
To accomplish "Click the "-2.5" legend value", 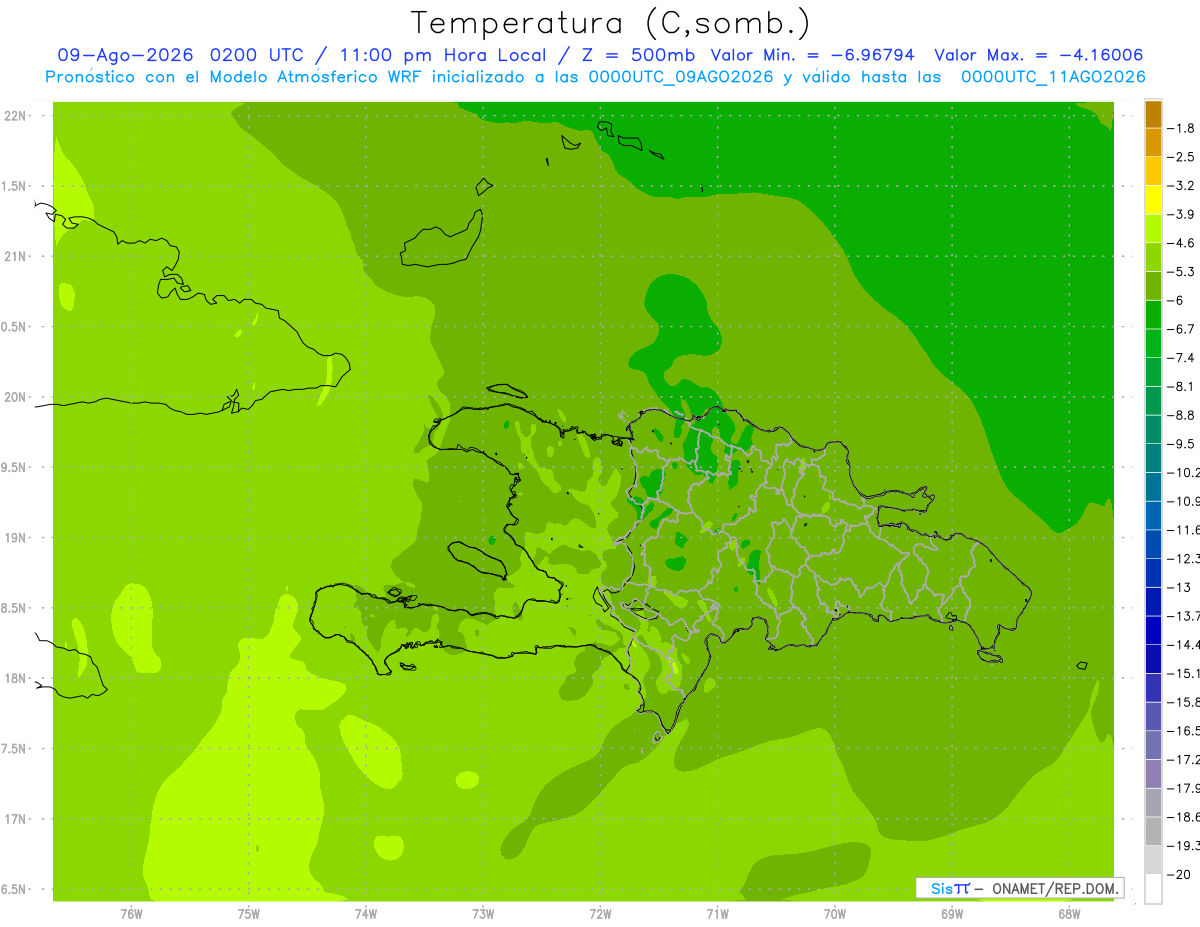I will click(1181, 157).
